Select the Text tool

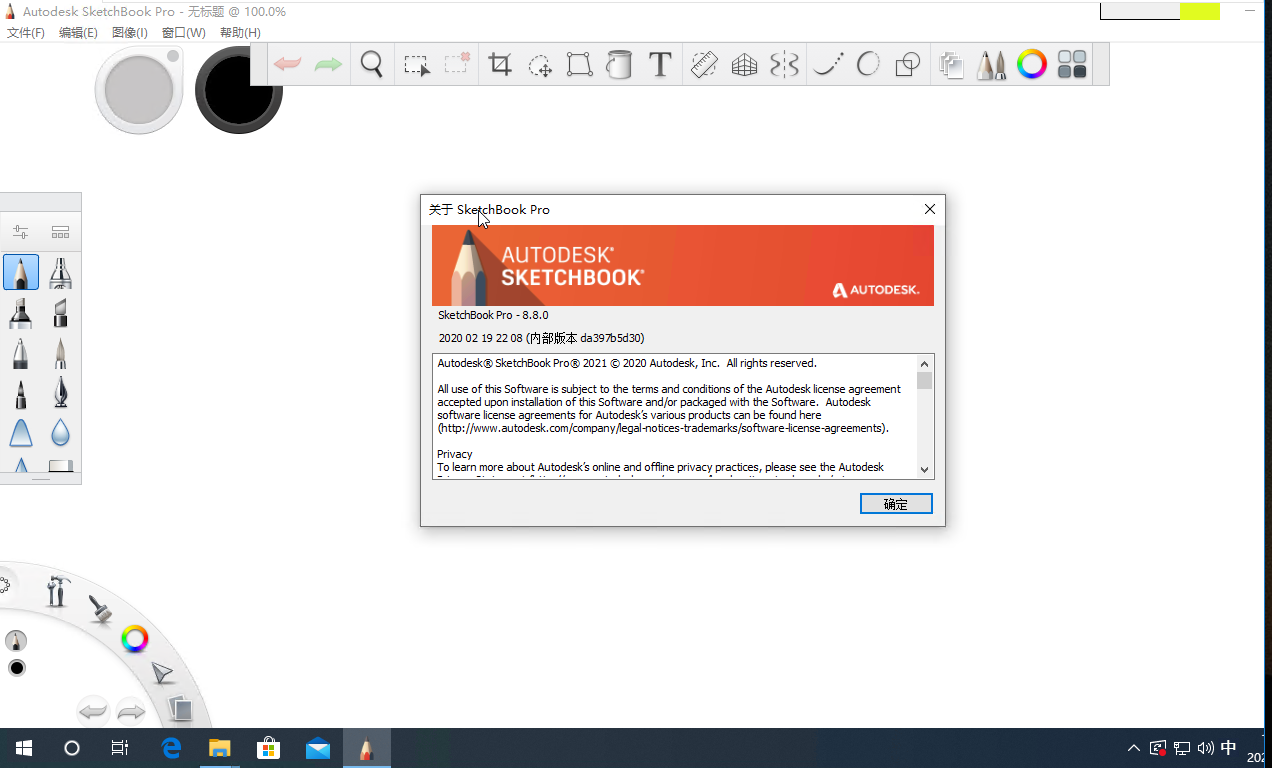click(x=659, y=65)
